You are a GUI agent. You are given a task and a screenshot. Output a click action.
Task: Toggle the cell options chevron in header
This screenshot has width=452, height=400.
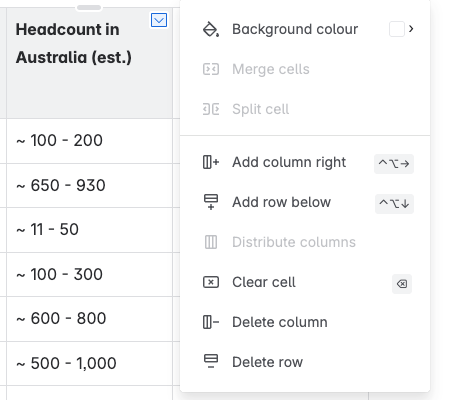pyautogui.click(x=159, y=20)
